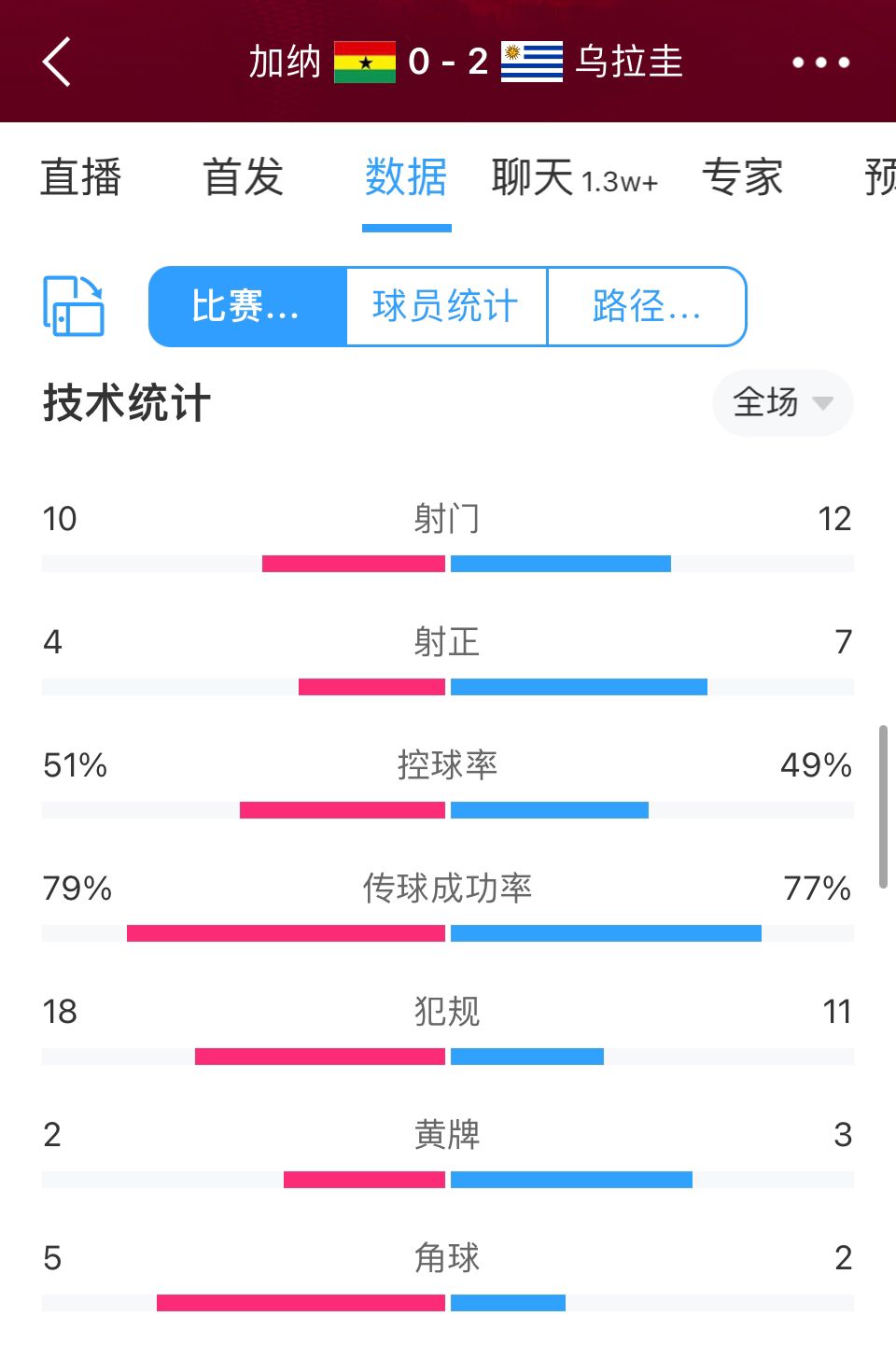Click the 控球率 possession bar
Viewport: 896px width, 1358px height.
[x=448, y=810]
